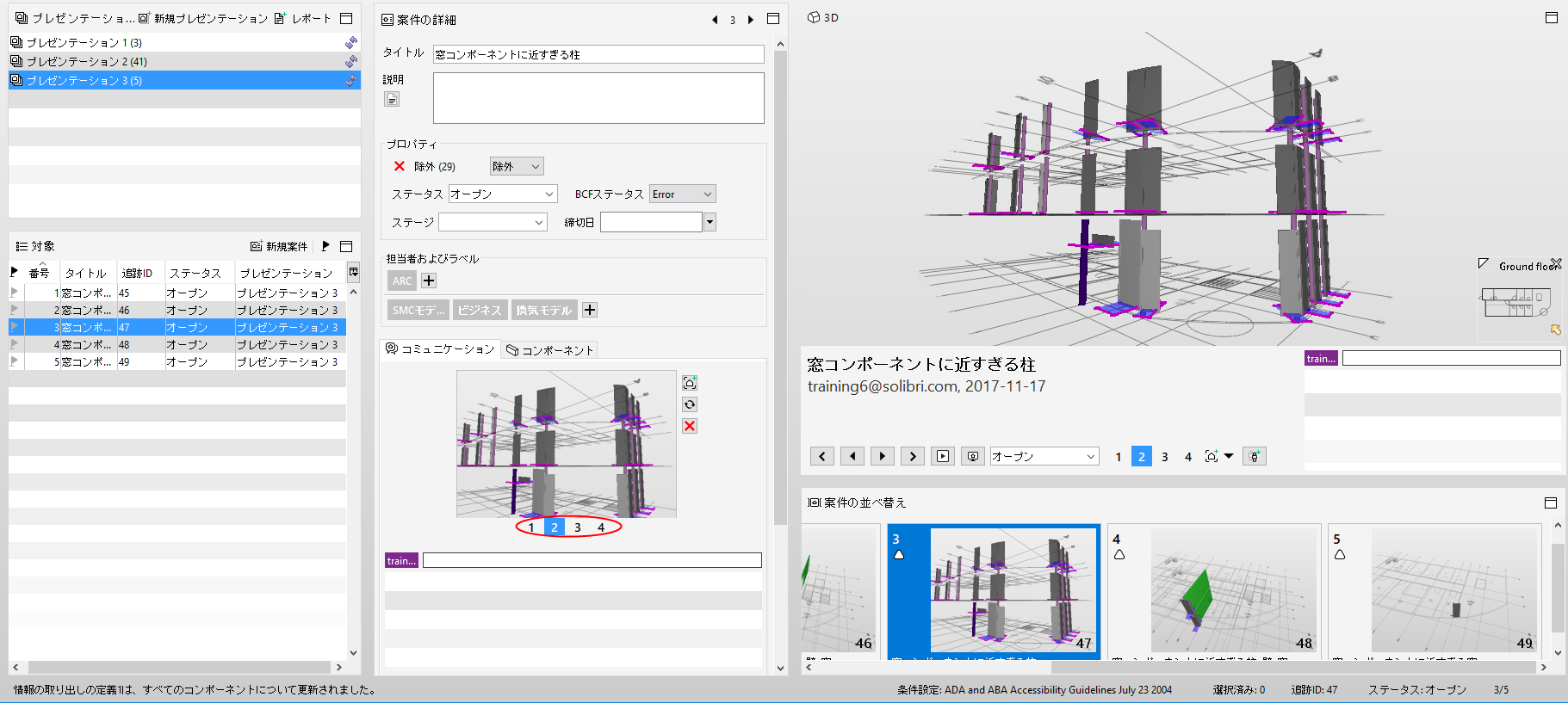
Task: Switch to コンポーネント tab
Action: coord(550,349)
